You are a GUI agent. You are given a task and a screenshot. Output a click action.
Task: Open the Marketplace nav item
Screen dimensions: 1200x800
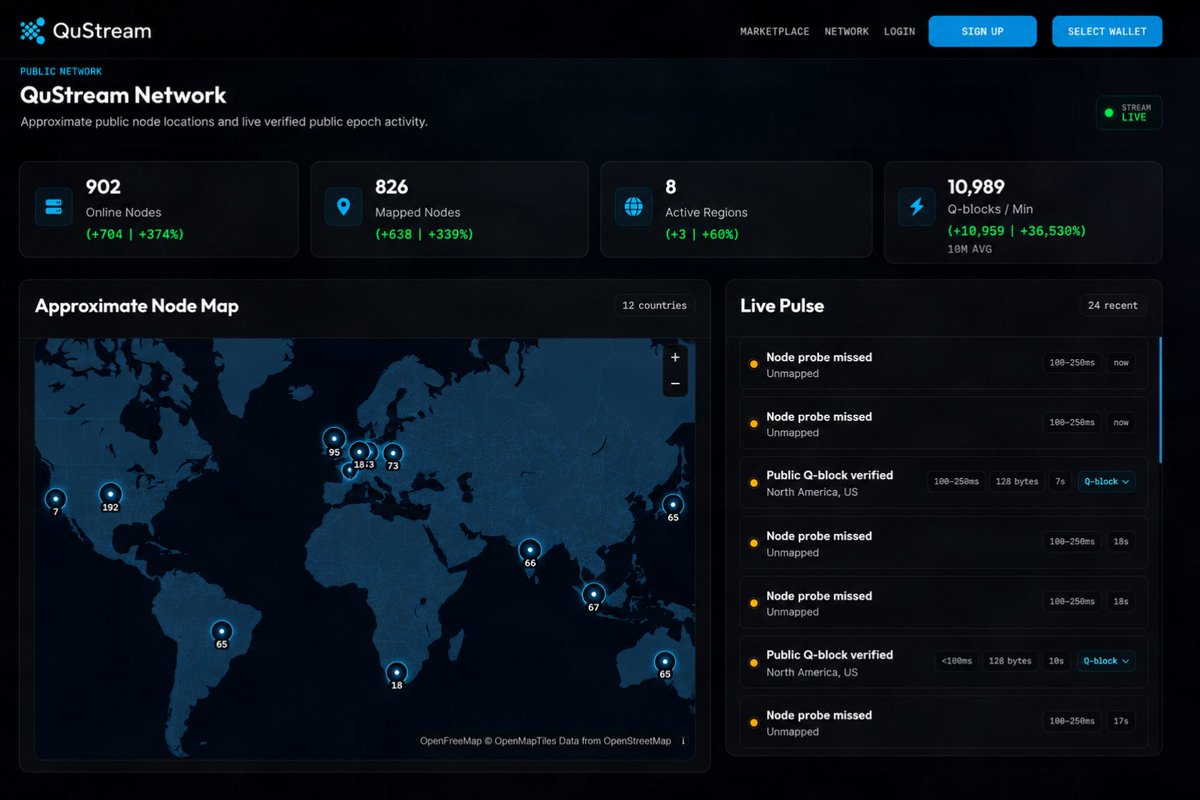(775, 32)
